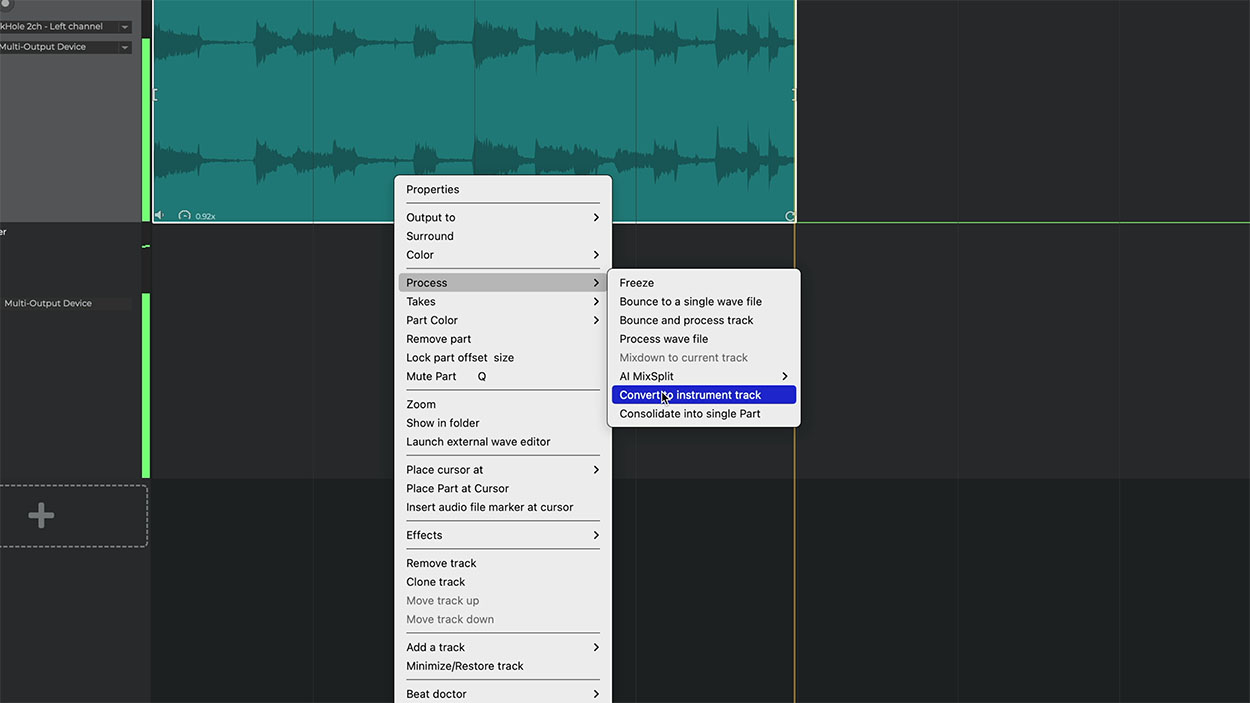Choose Freeze from Process submenu

[x=637, y=283]
